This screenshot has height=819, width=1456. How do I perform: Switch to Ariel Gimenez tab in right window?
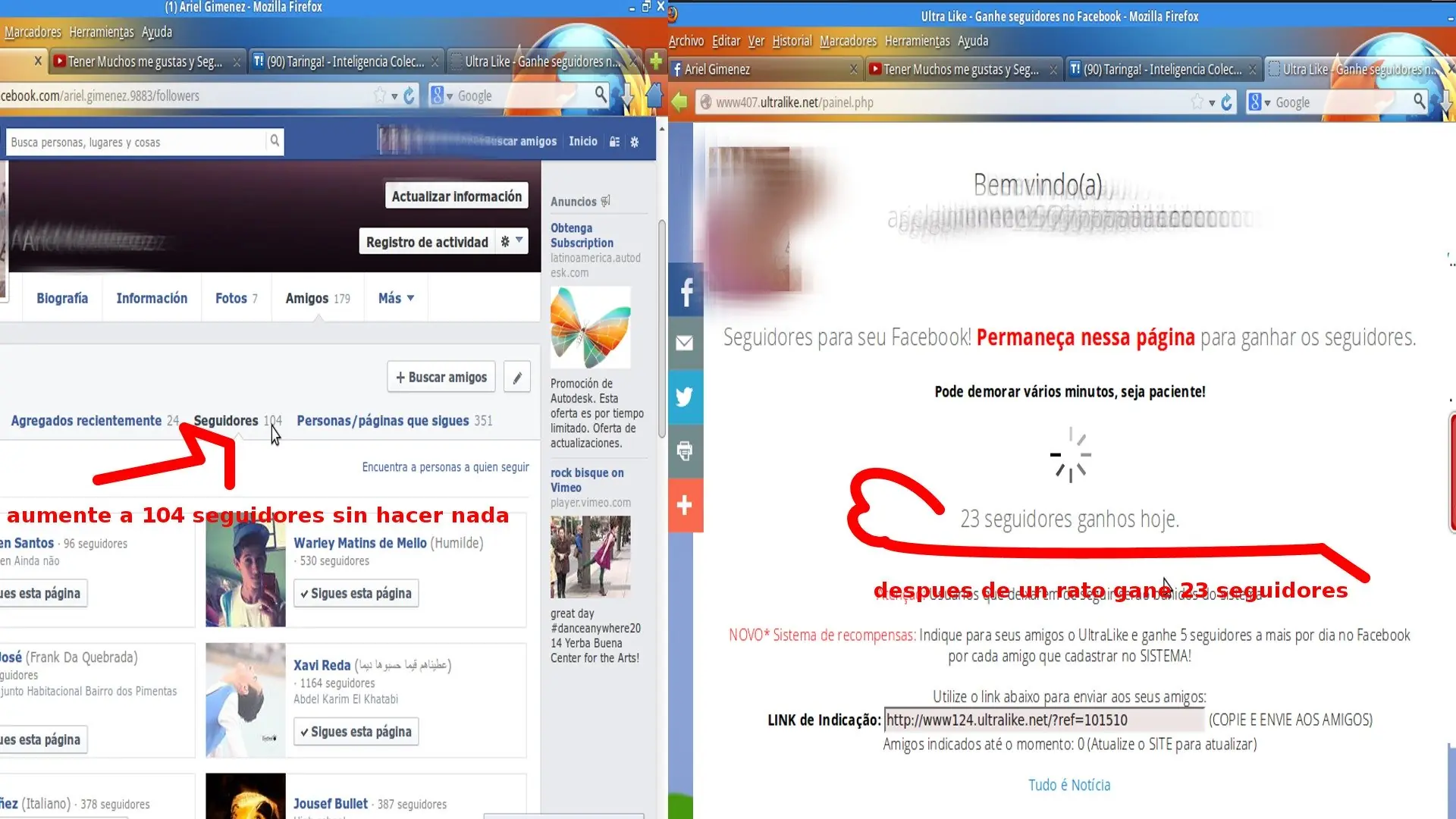(x=766, y=69)
